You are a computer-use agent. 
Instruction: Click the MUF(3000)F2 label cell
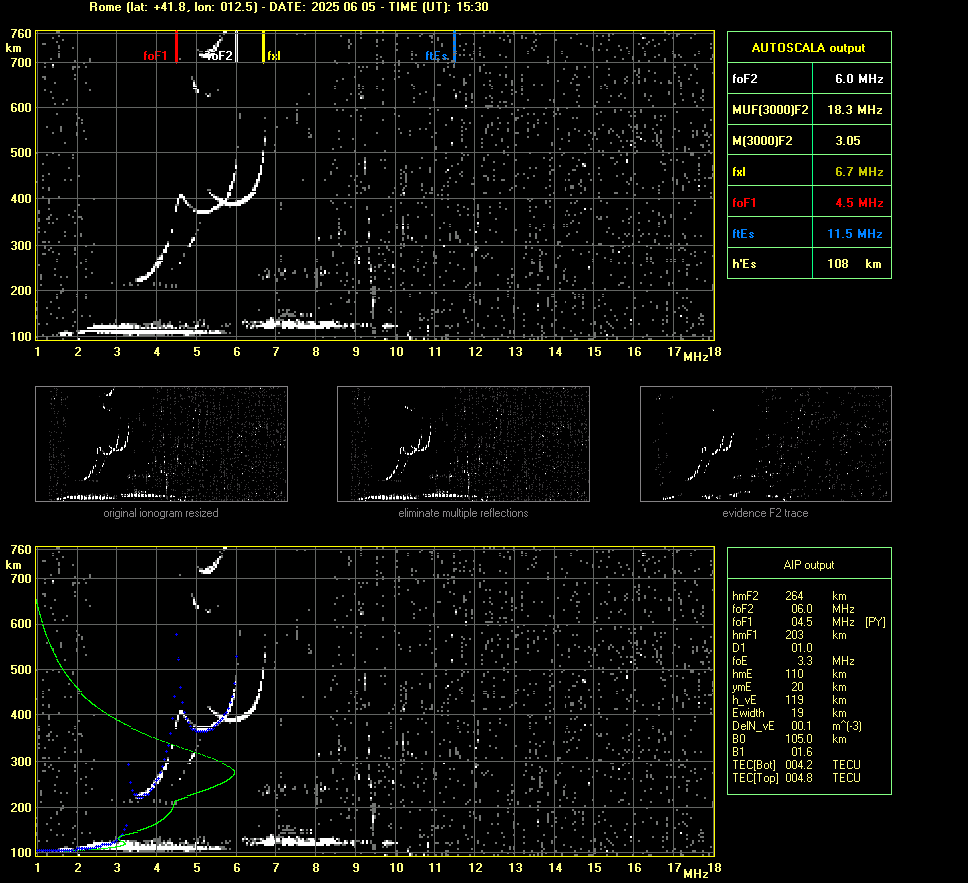[x=770, y=110]
